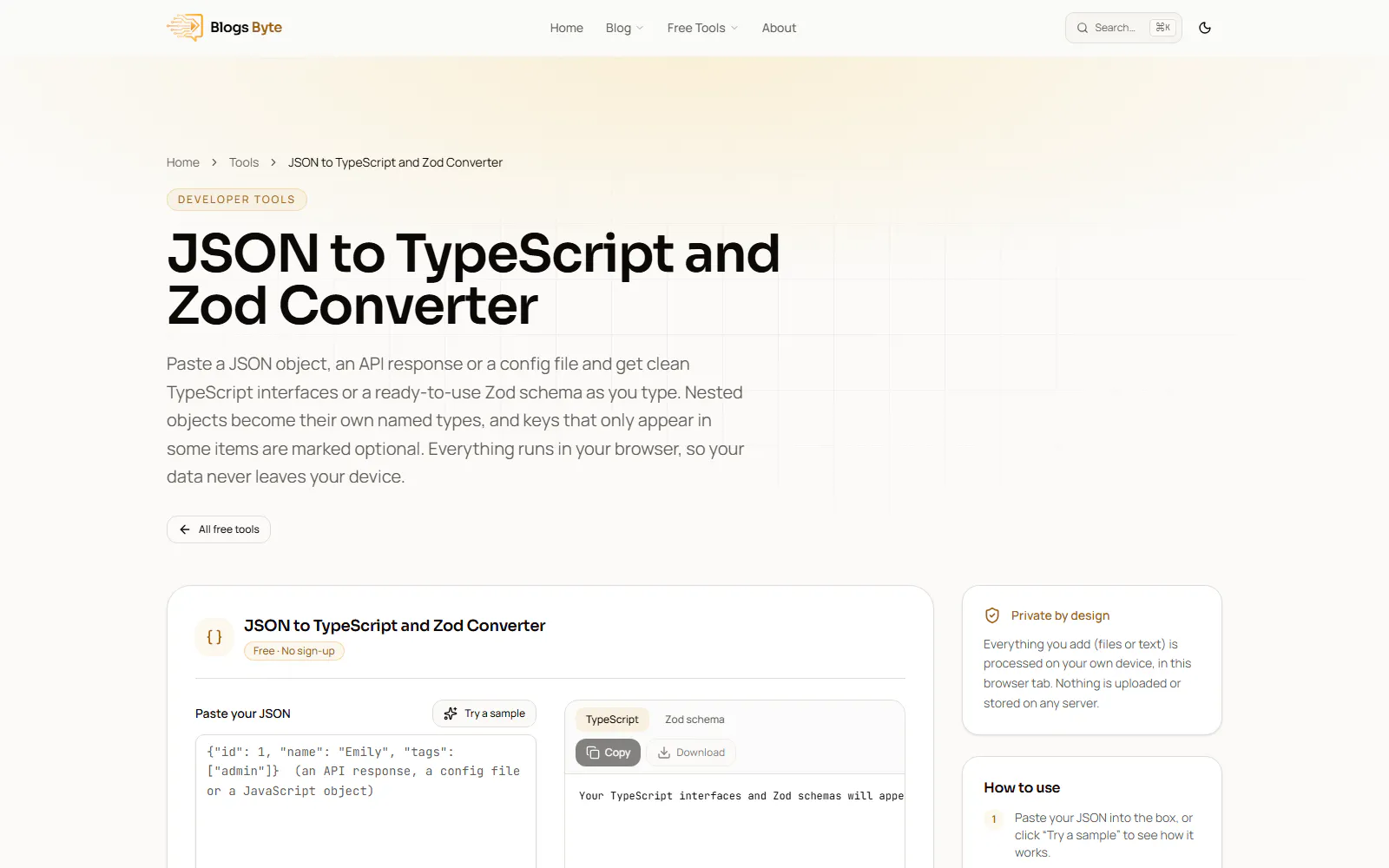1389x868 pixels.
Task: Click the curly braces tool icon
Action: 214,637
